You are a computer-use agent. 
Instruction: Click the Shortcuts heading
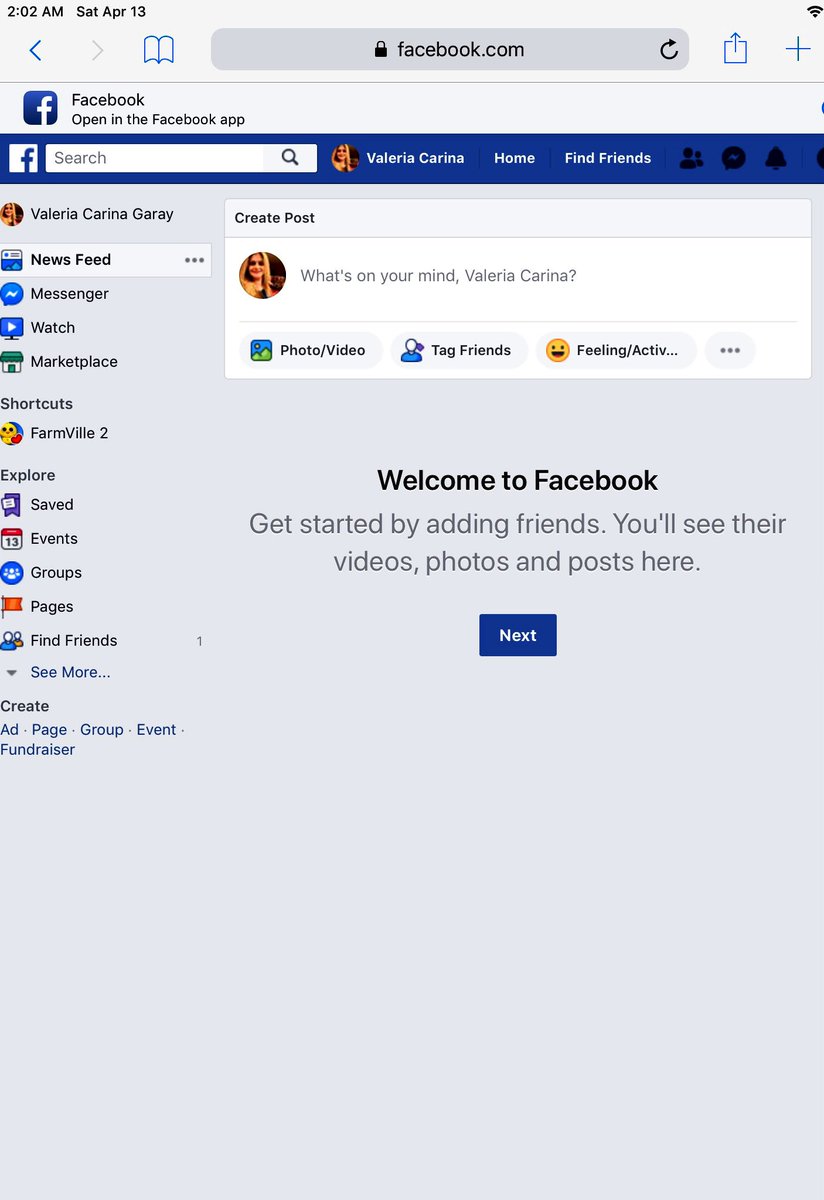click(37, 404)
